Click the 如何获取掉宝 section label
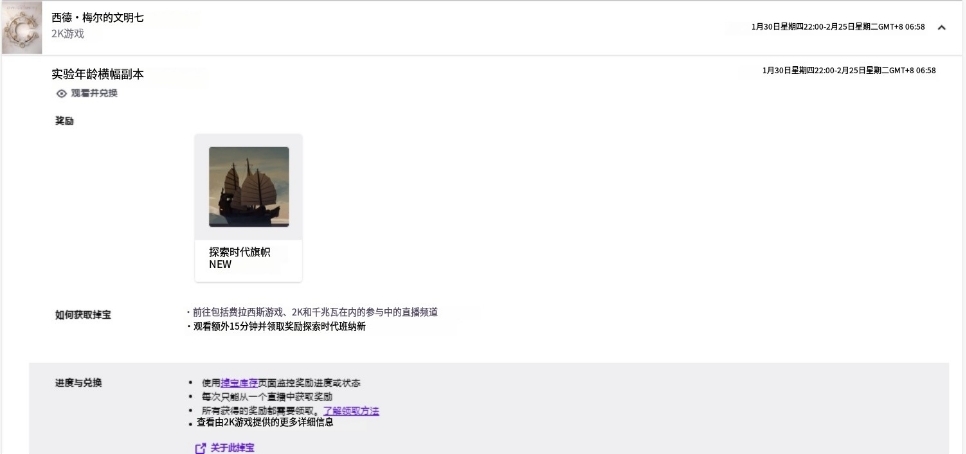The width and height of the screenshot is (966, 454). point(83,315)
